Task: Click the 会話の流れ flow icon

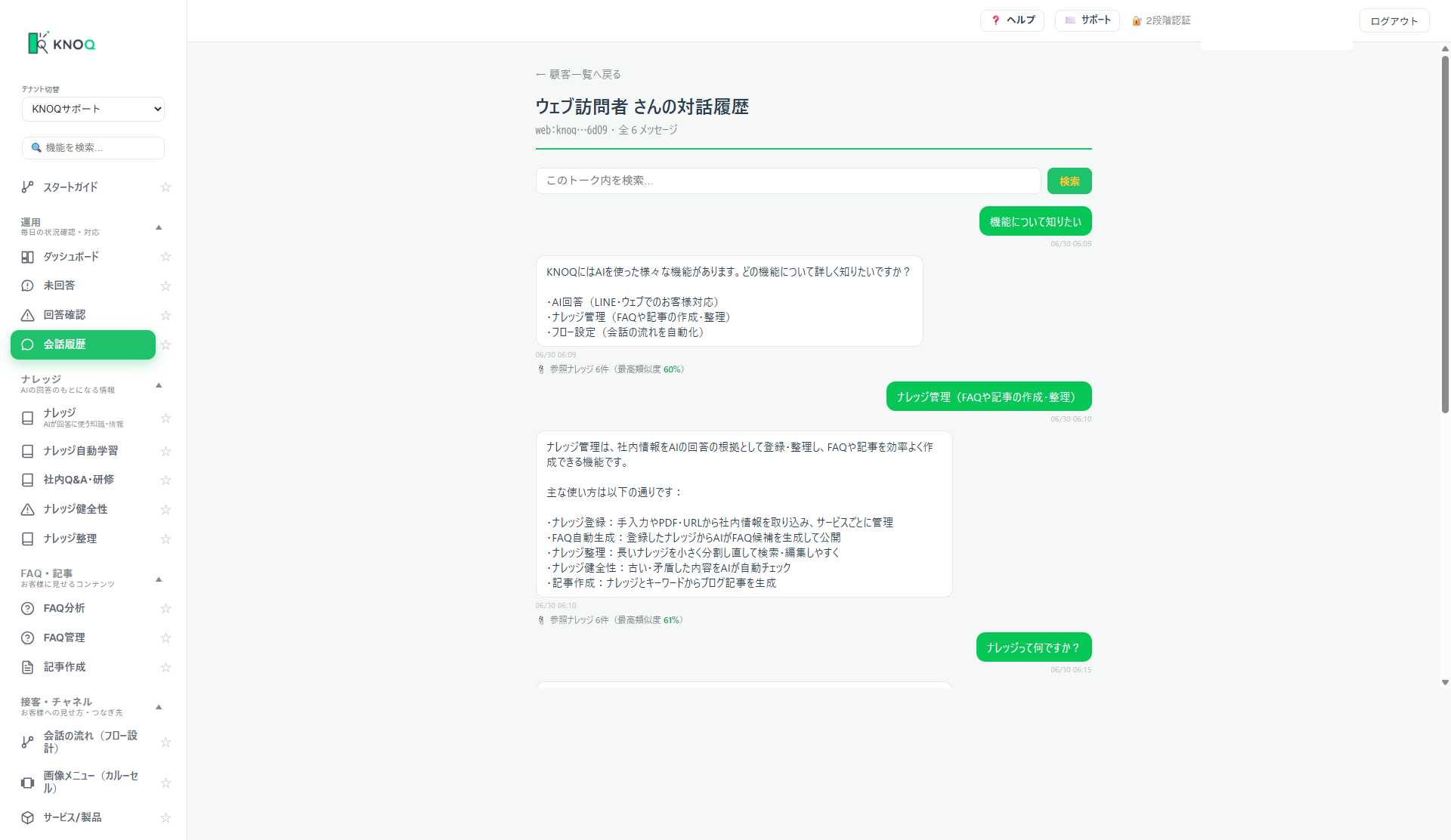Action: (x=27, y=742)
